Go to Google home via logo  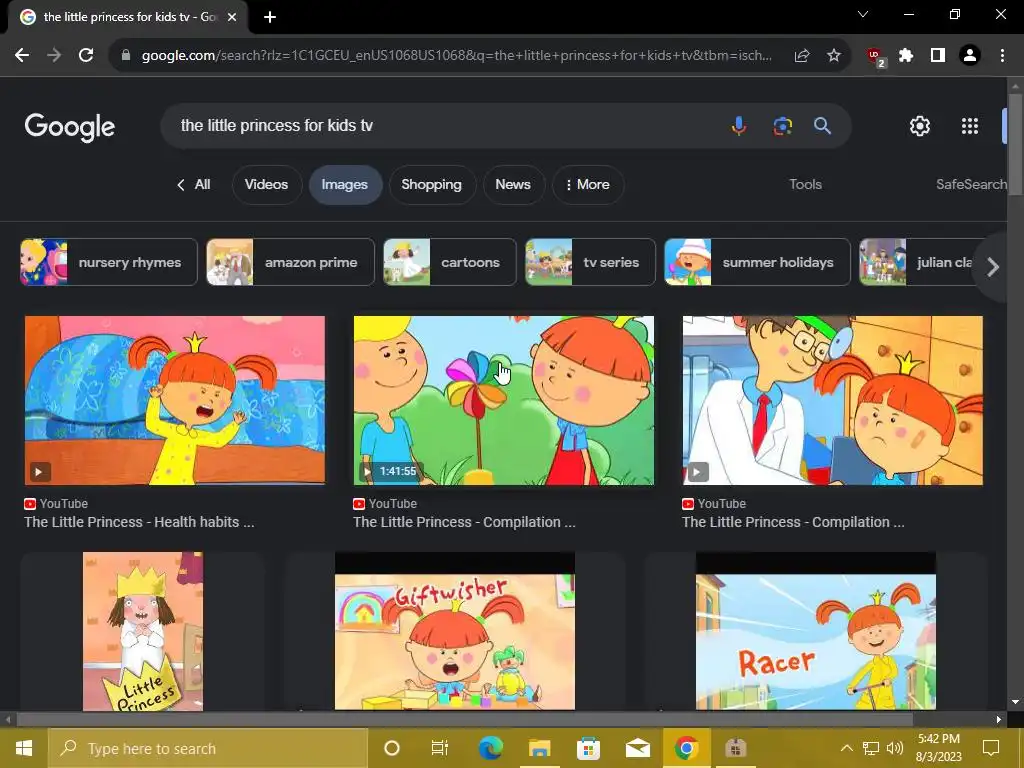(x=70, y=127)
